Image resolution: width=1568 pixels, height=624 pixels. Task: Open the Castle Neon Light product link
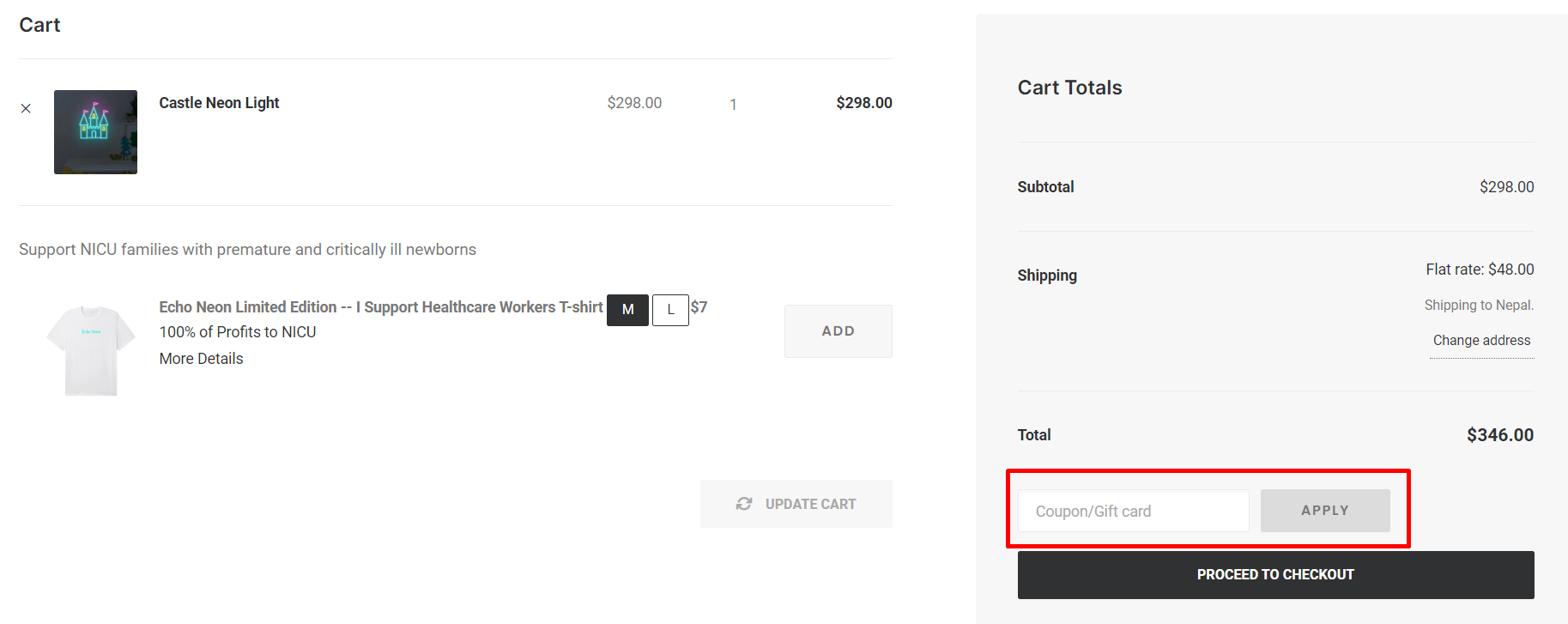tap(219, 103)
